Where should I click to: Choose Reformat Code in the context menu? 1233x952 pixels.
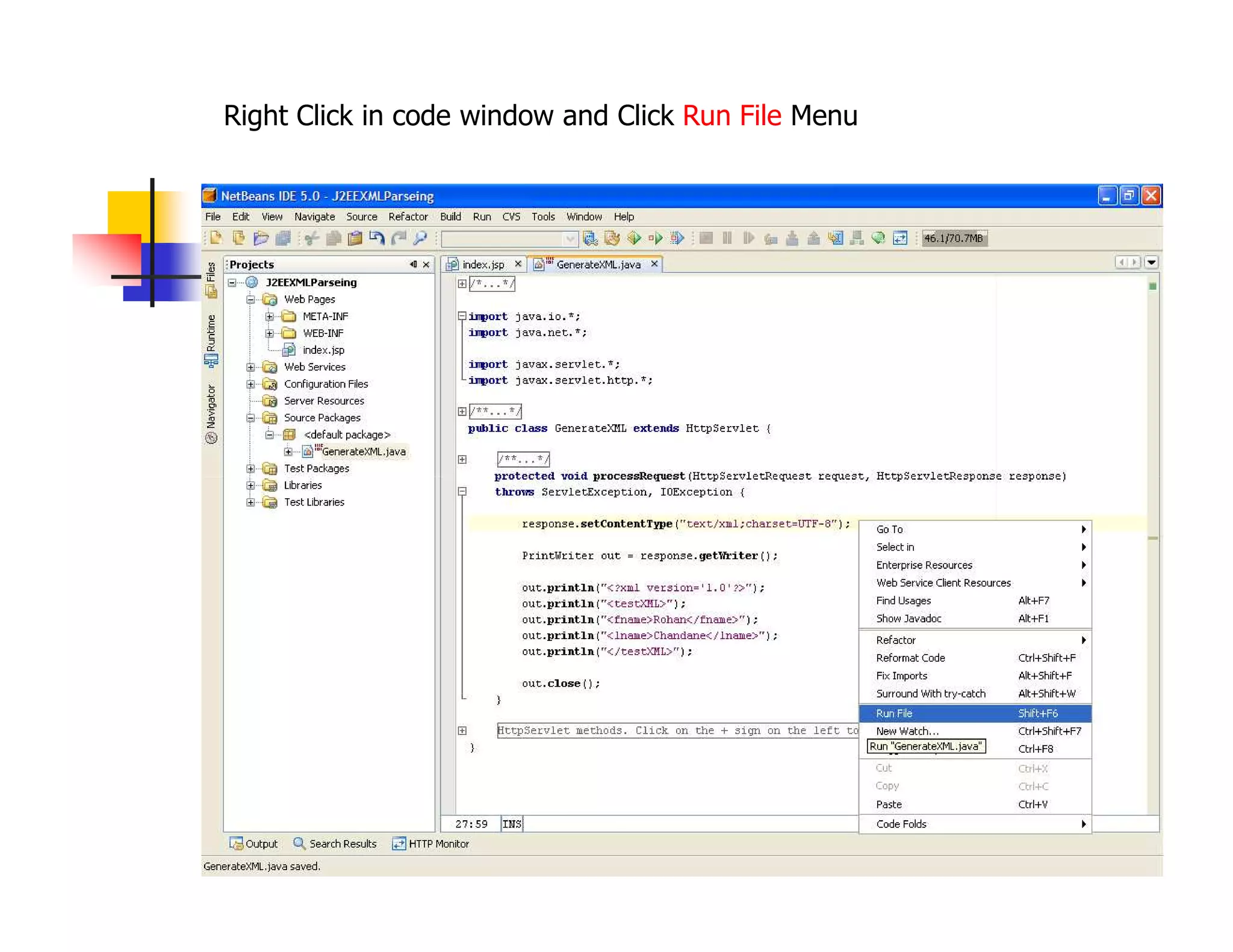(x=975, y=658)
